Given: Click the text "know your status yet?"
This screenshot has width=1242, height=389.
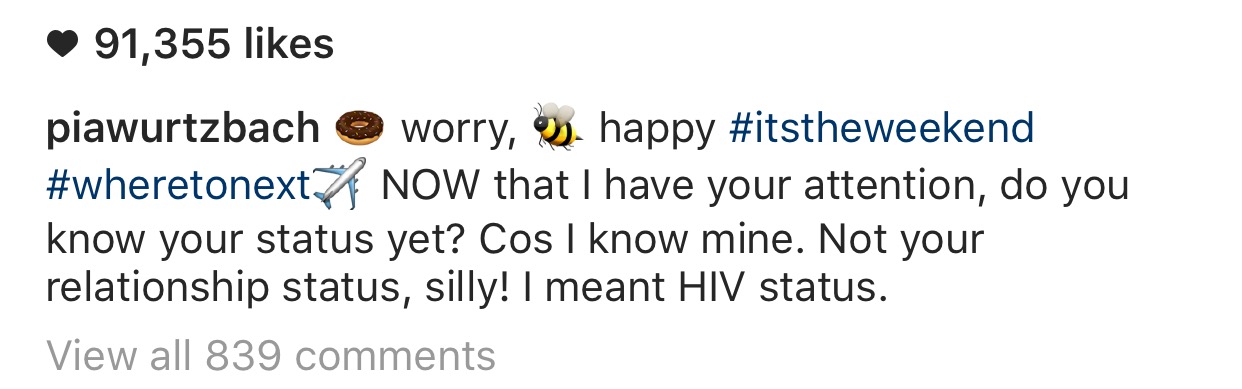Looking at the screenshot, I should point(257,241).
